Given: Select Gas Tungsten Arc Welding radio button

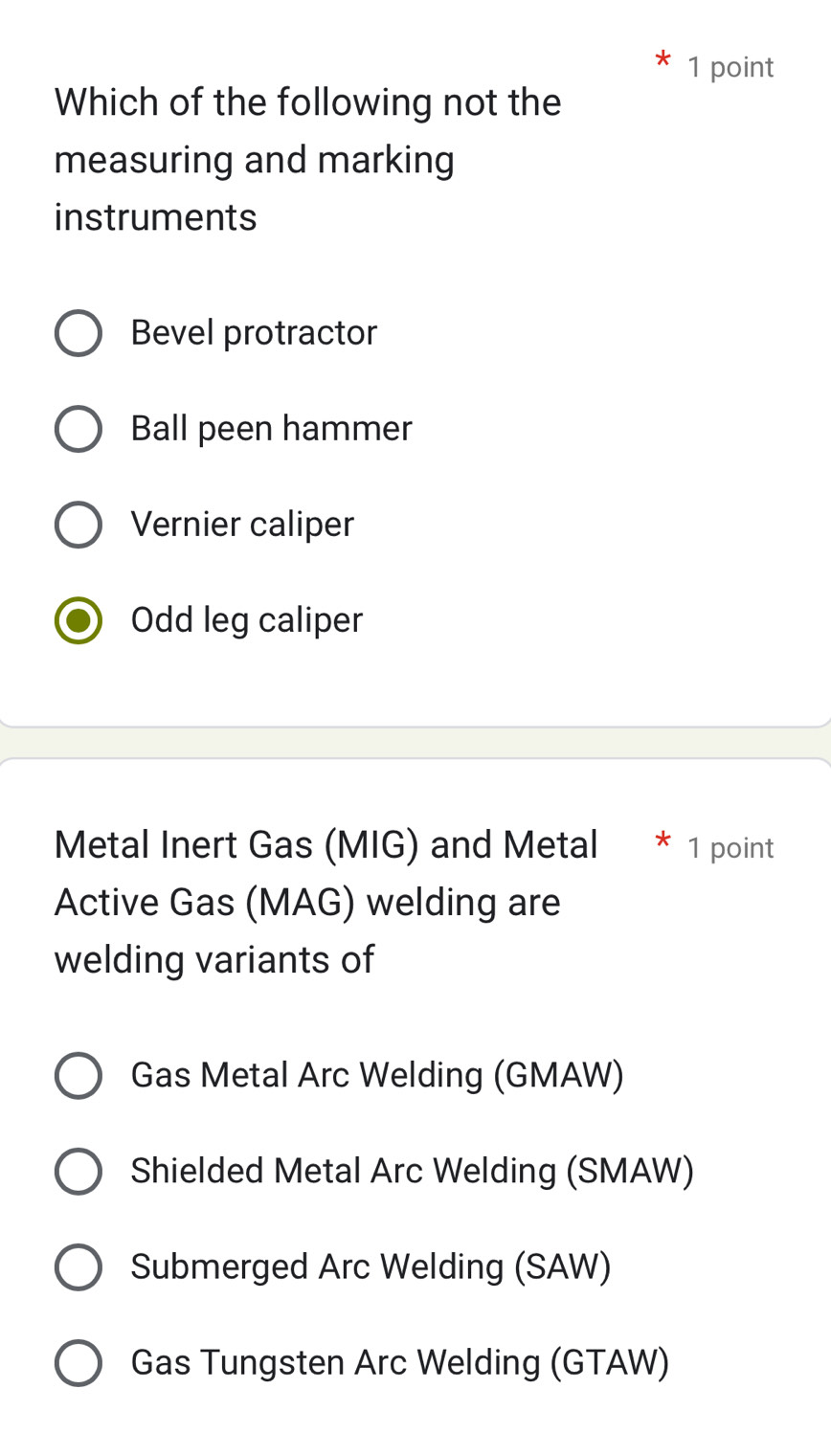Looking at the screenshot, I should click(79, 1363).
